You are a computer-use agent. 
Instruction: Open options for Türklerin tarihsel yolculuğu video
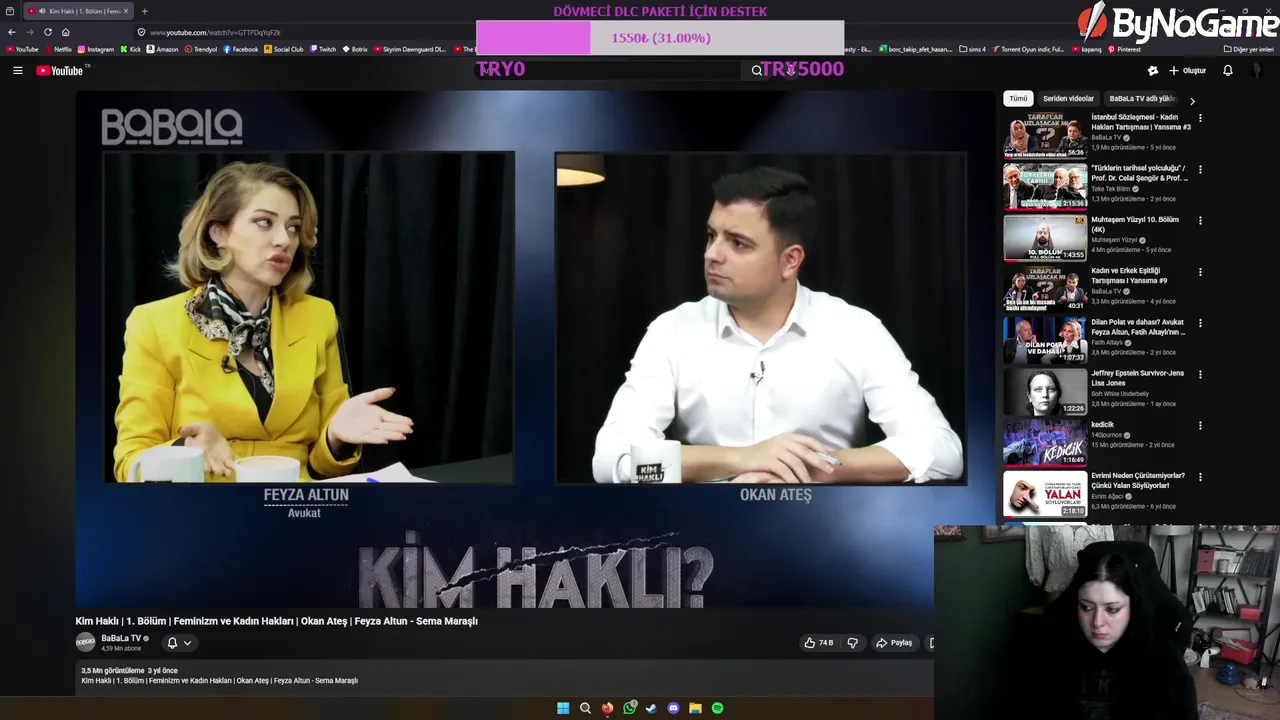pos(1200,170)
